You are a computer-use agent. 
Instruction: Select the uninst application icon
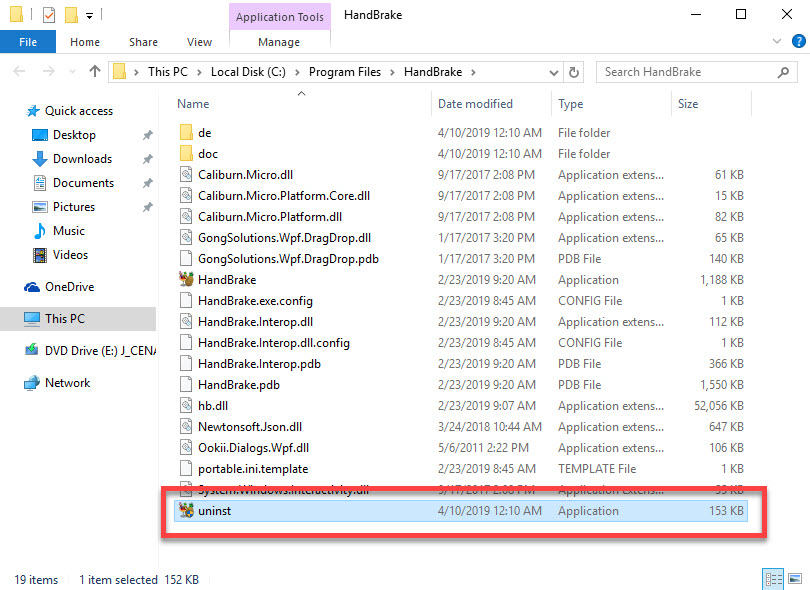[x=186, y=510]
